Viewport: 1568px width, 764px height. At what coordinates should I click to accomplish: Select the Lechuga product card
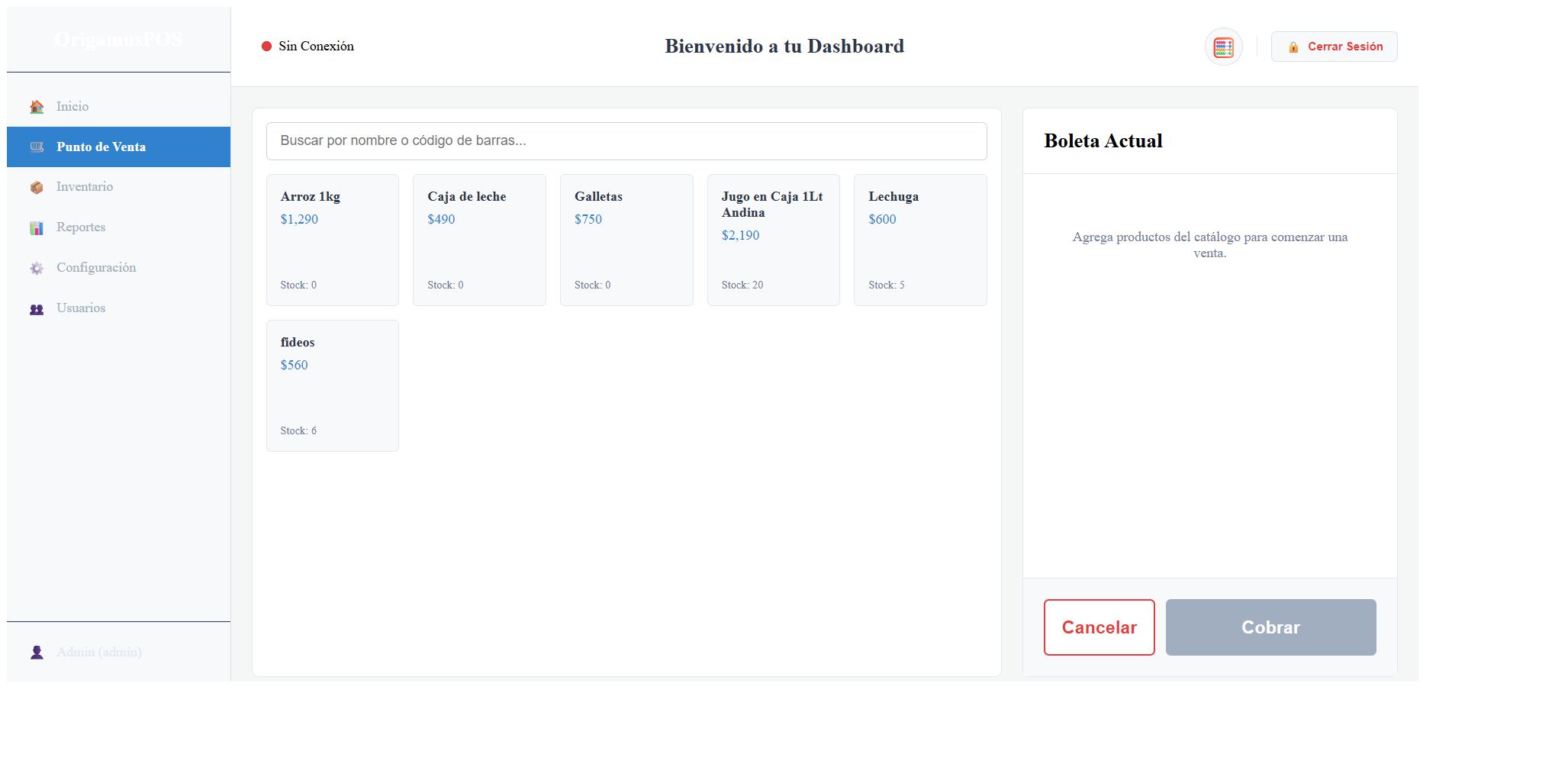tap(919, 240)
